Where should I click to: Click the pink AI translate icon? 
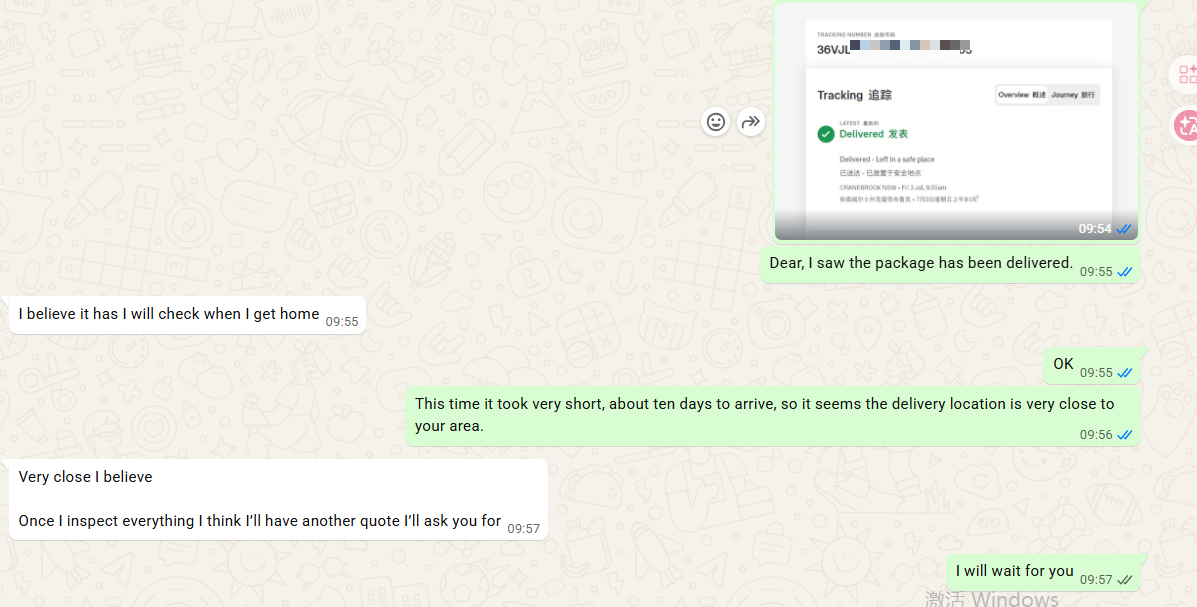click(x=1186, y=126)
